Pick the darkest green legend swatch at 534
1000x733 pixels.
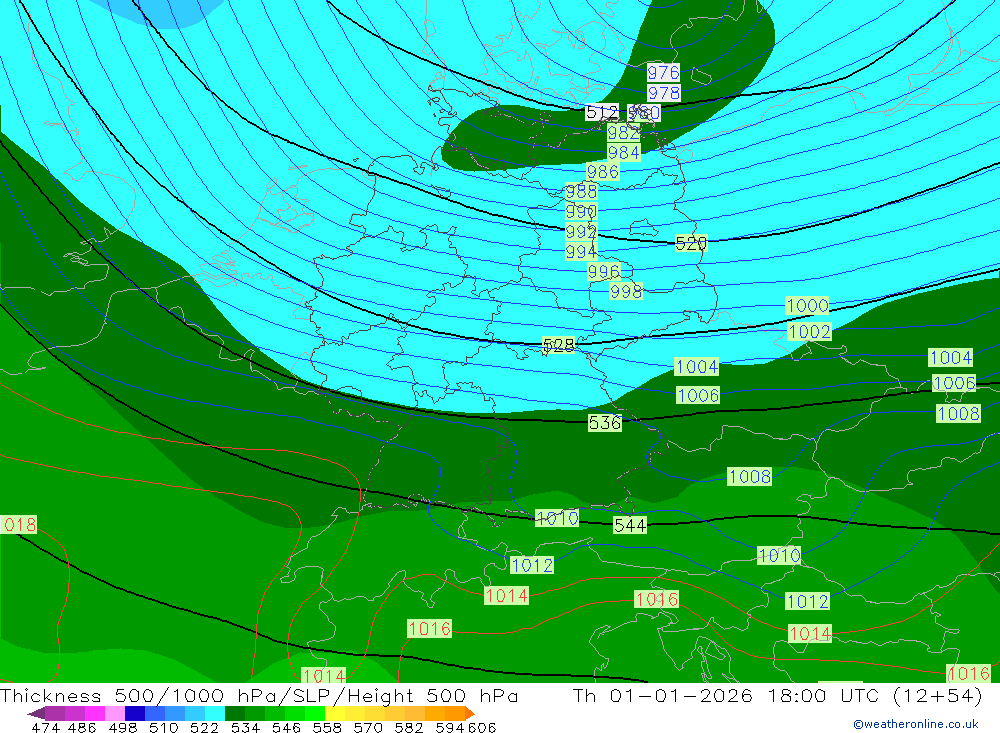[235, 713]
